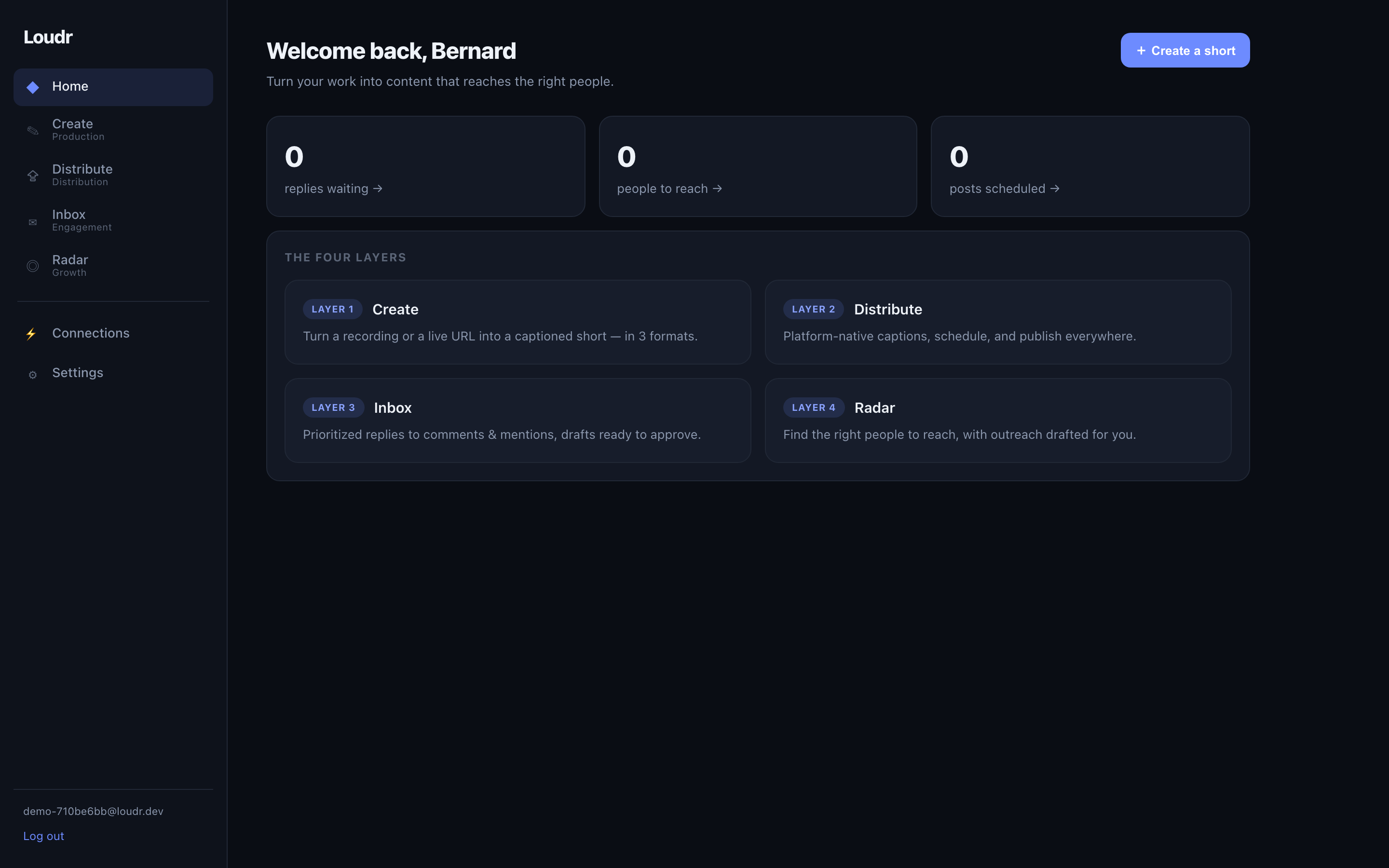Click THE FOUR LAYERS section heading
1389x868 pixels.
click(x=345, y=258)
